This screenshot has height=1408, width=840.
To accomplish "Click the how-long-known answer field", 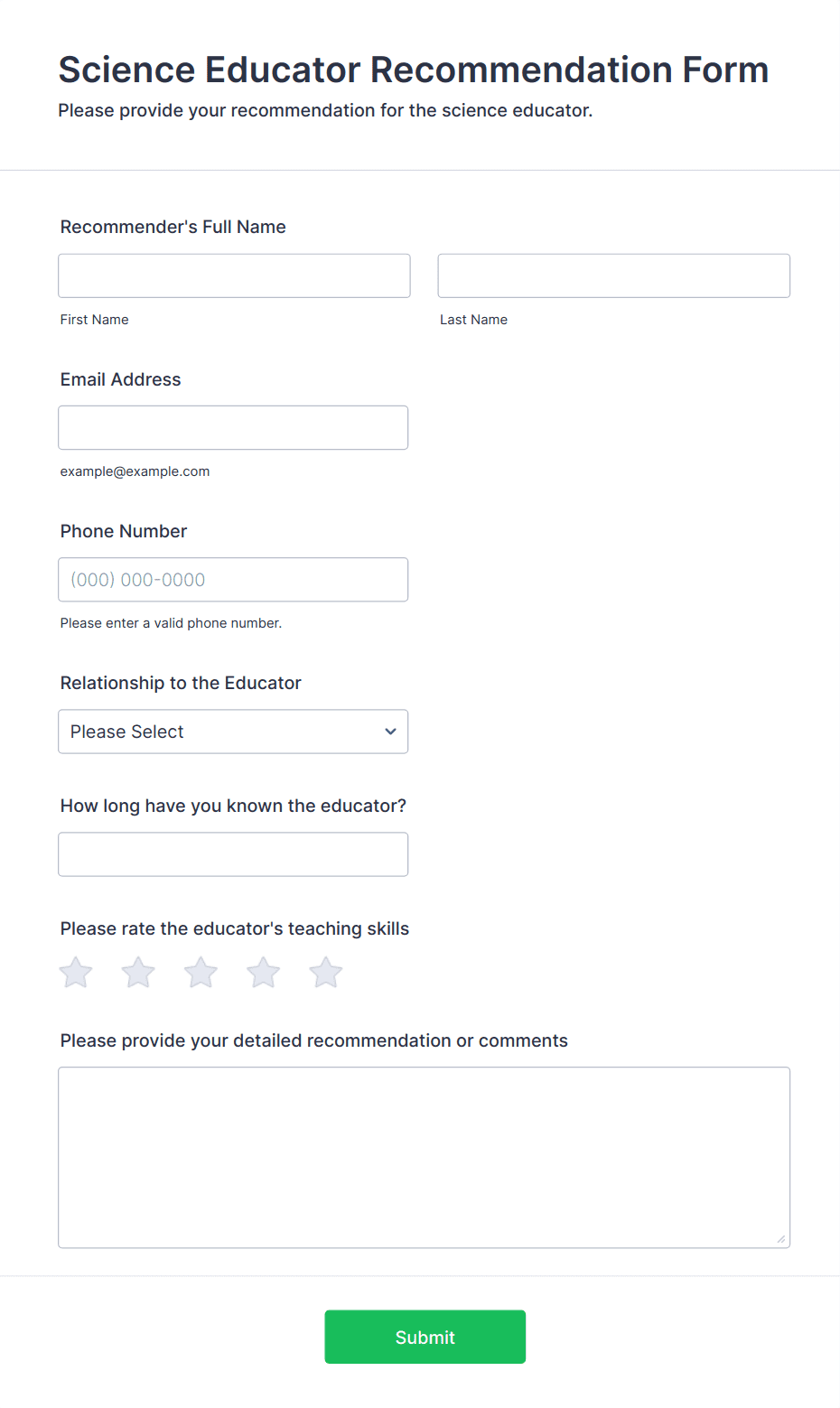I will [233, 854].
